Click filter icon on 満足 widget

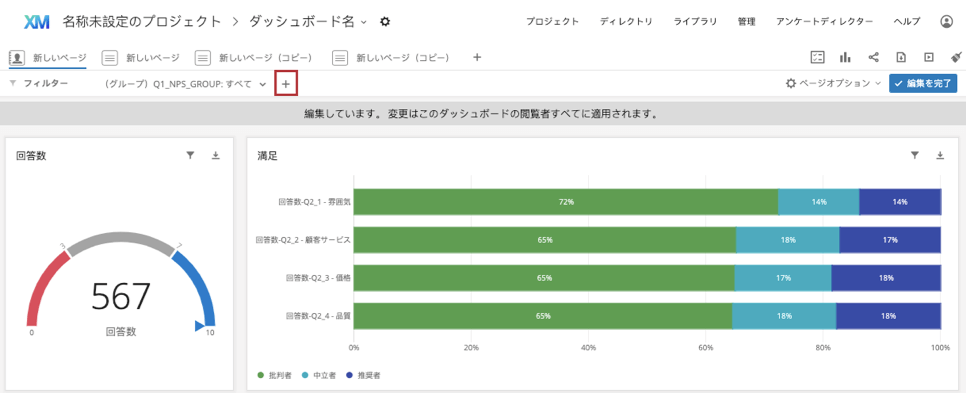[915, 156]
